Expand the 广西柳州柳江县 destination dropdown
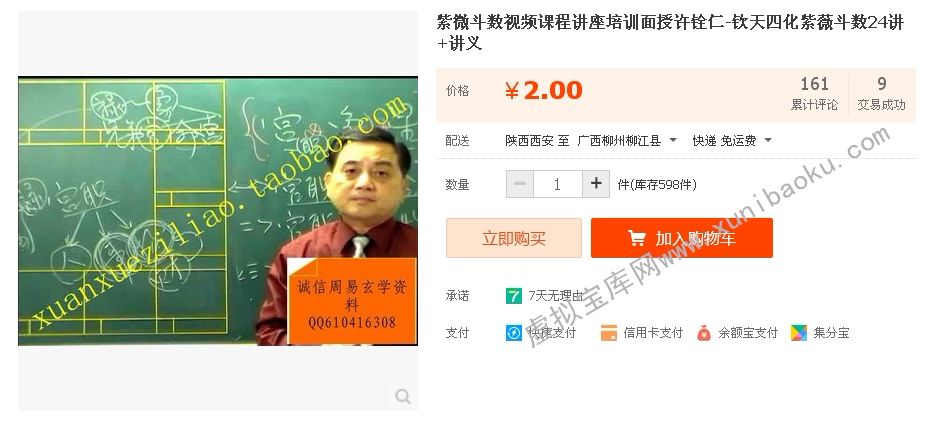This screenshot has height=421, width=926. tap(627, 141)
